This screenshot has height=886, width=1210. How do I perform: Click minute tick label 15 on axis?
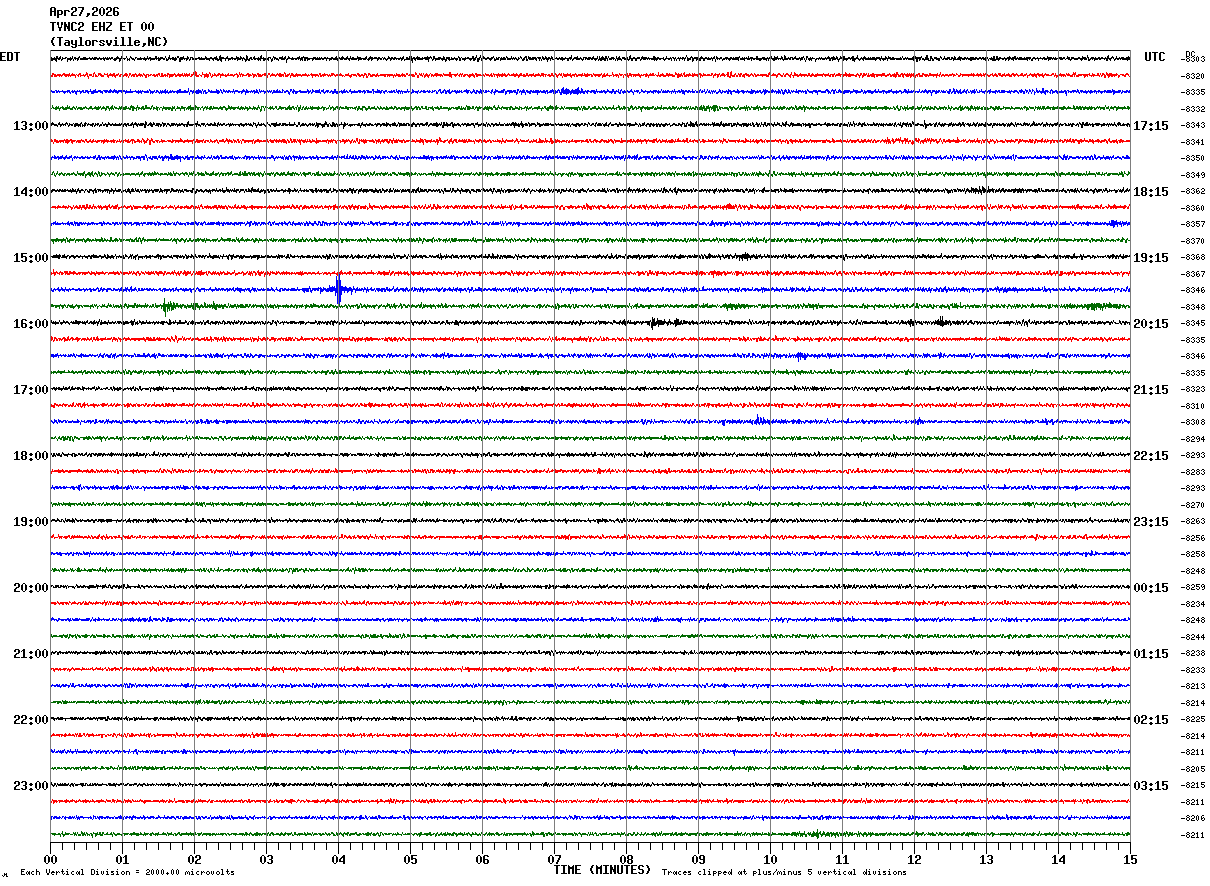click(1130, 859)
